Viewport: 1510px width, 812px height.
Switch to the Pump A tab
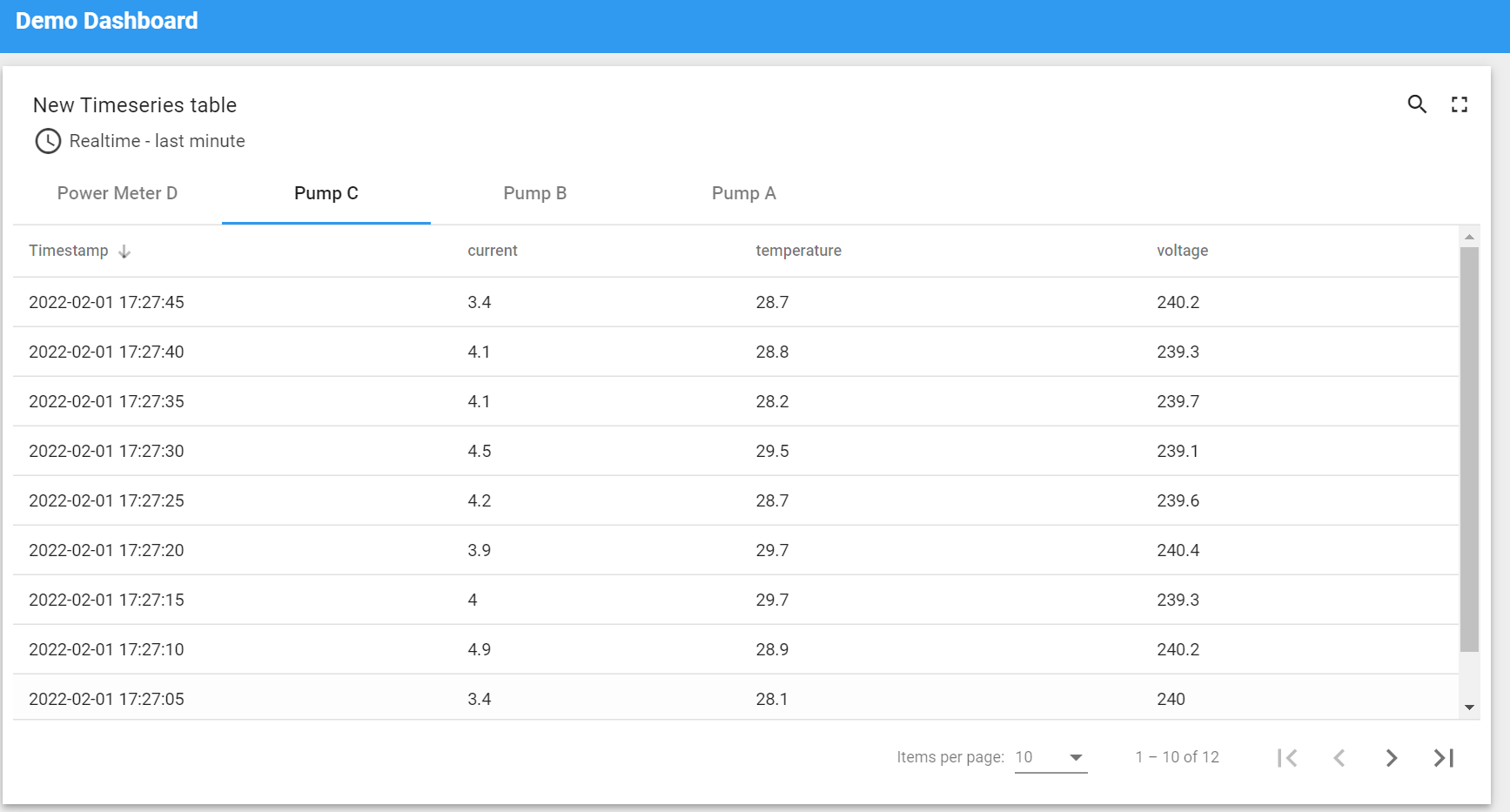coord(744,193)
